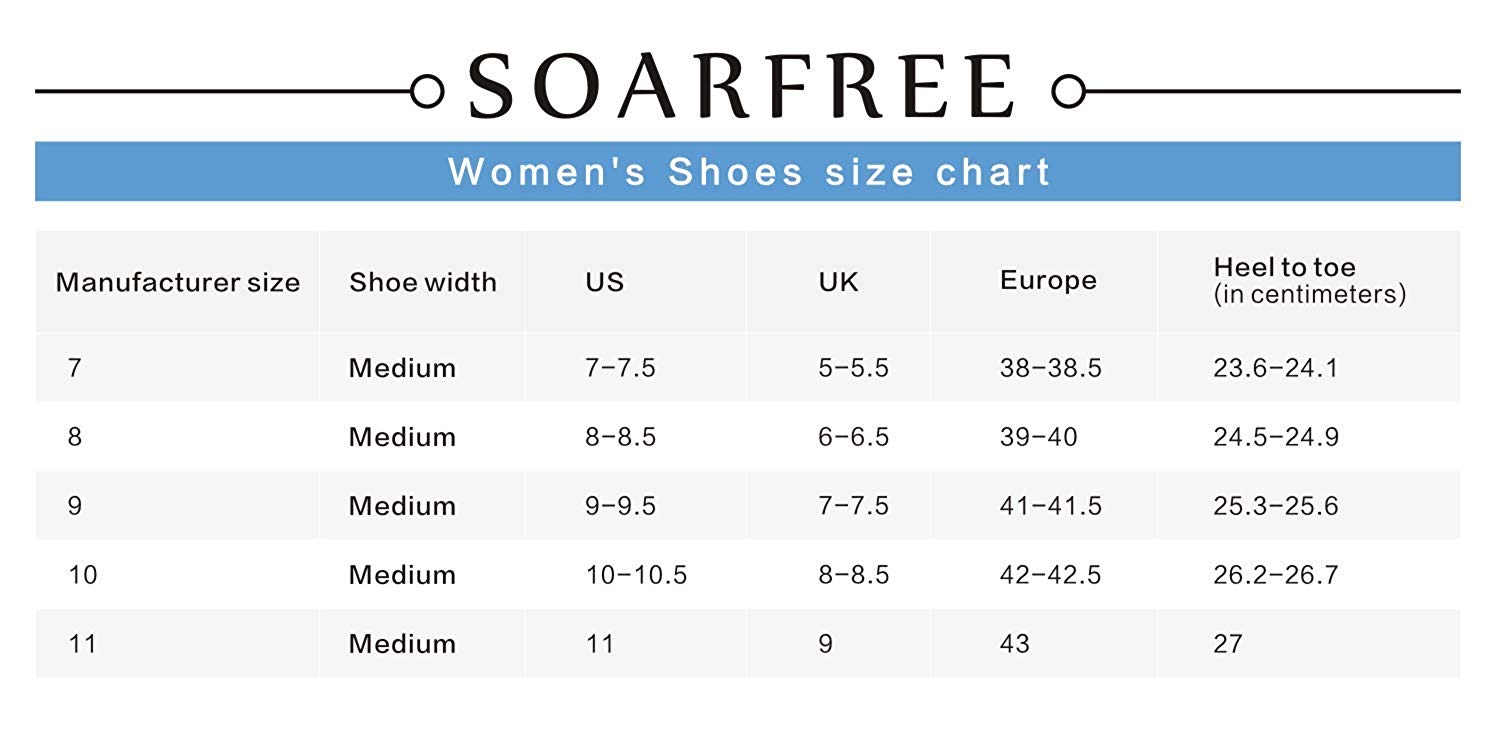Select the Manufacturer size column header
This screenshot has height=730, width=1496.
(x=178, y=282)
